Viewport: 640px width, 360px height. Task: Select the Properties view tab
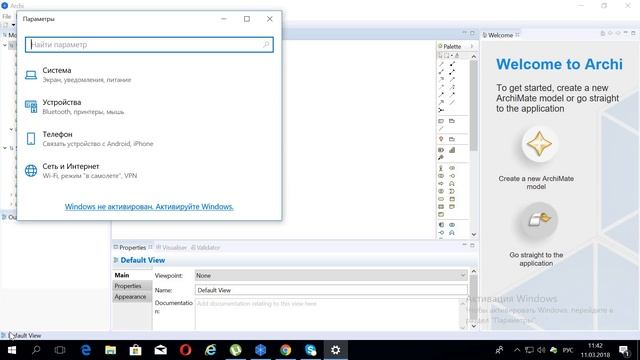(x=132, y=247)
